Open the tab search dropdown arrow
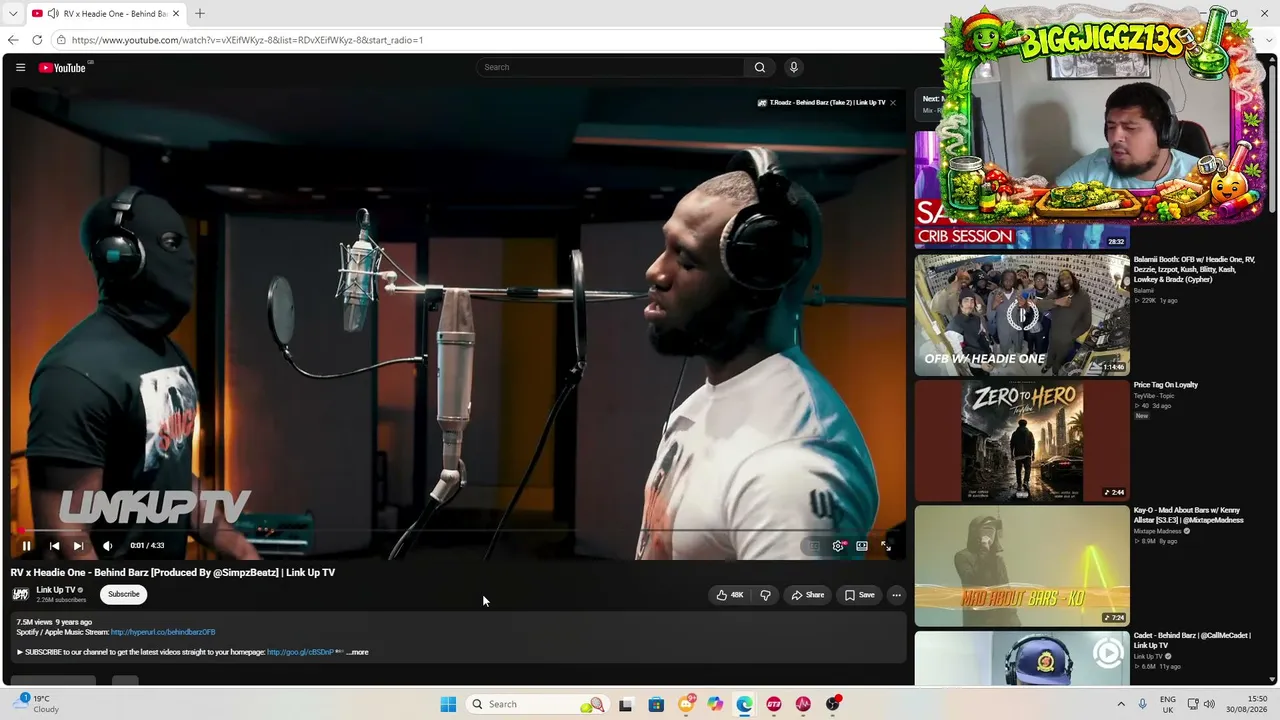 coord(13,14)
